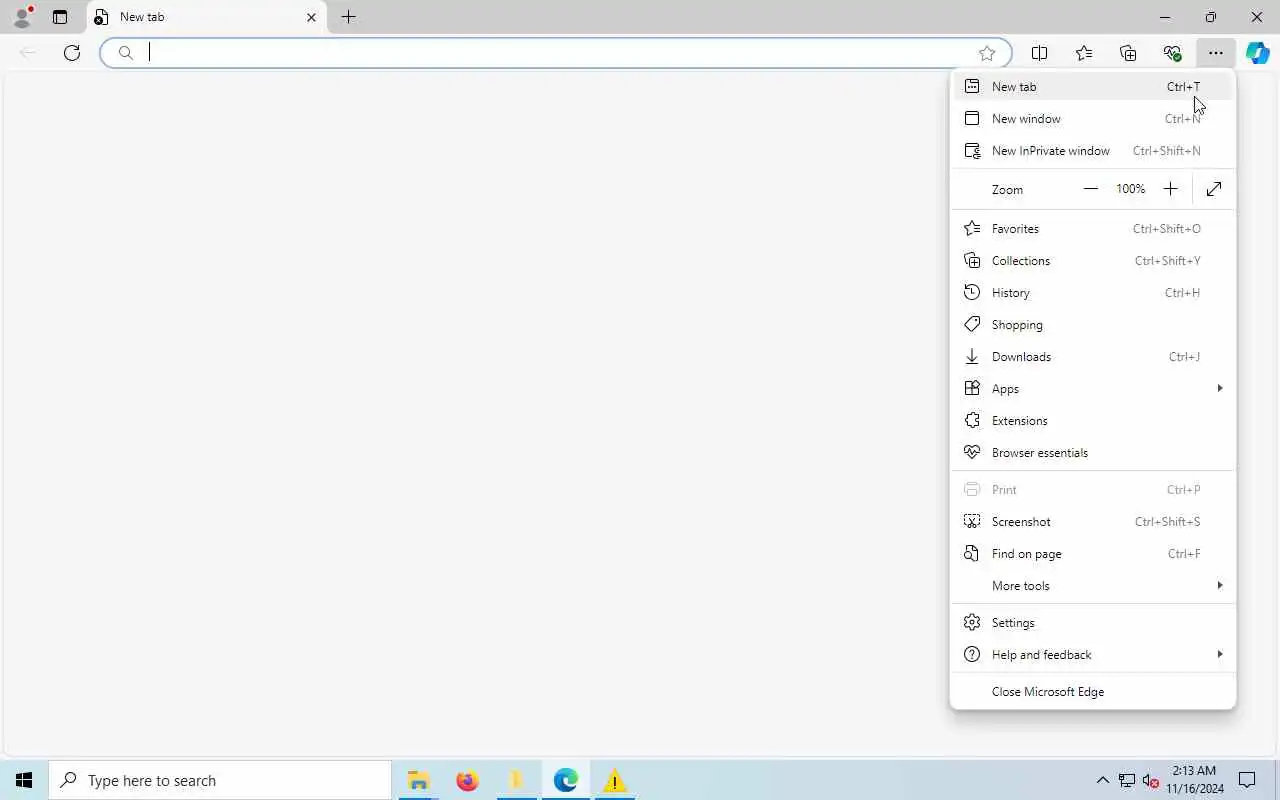Select New window menu item
Screen dimensions: 1280x800
coord(1093,119)
